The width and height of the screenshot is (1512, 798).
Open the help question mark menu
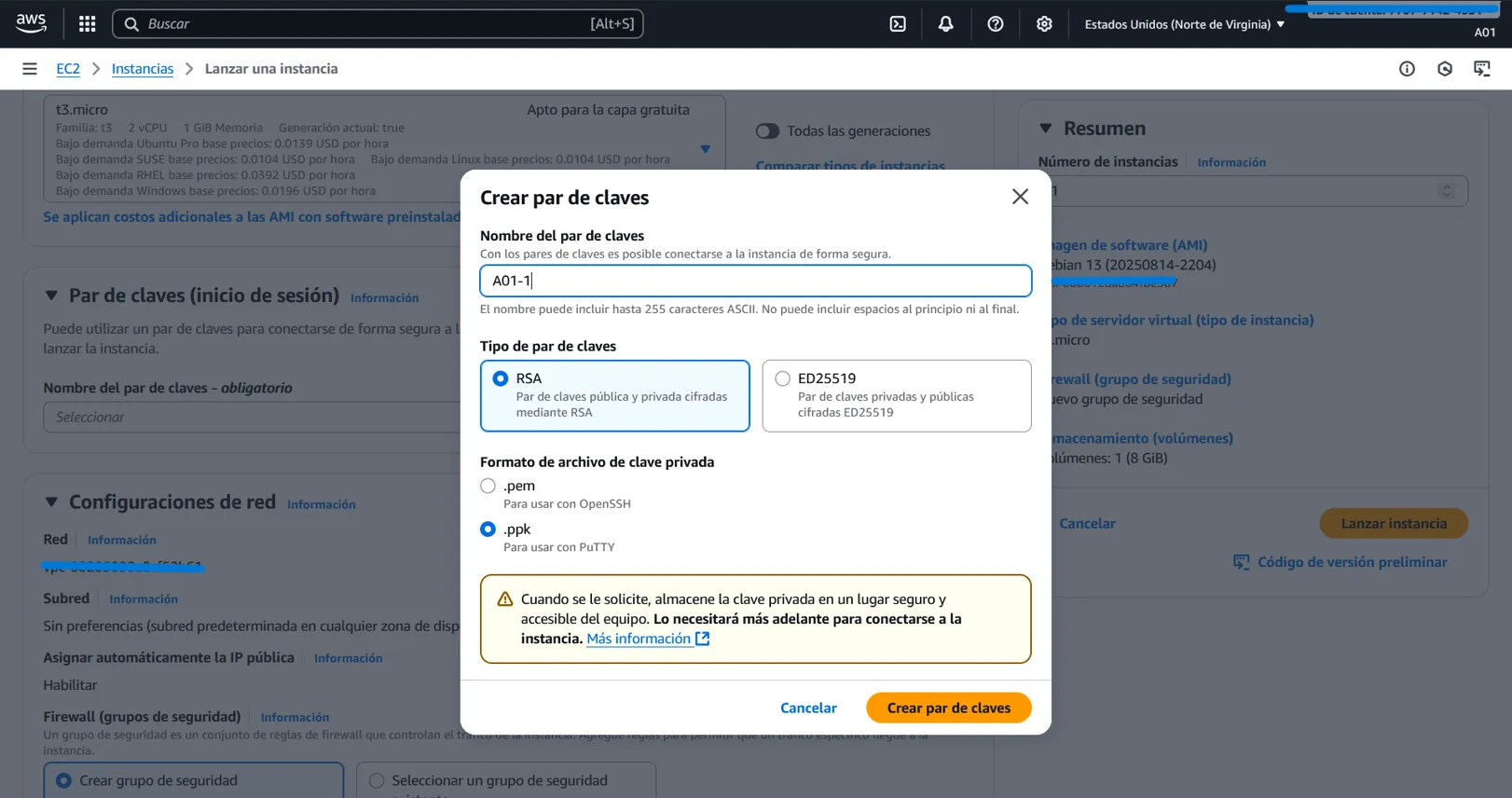995,24
